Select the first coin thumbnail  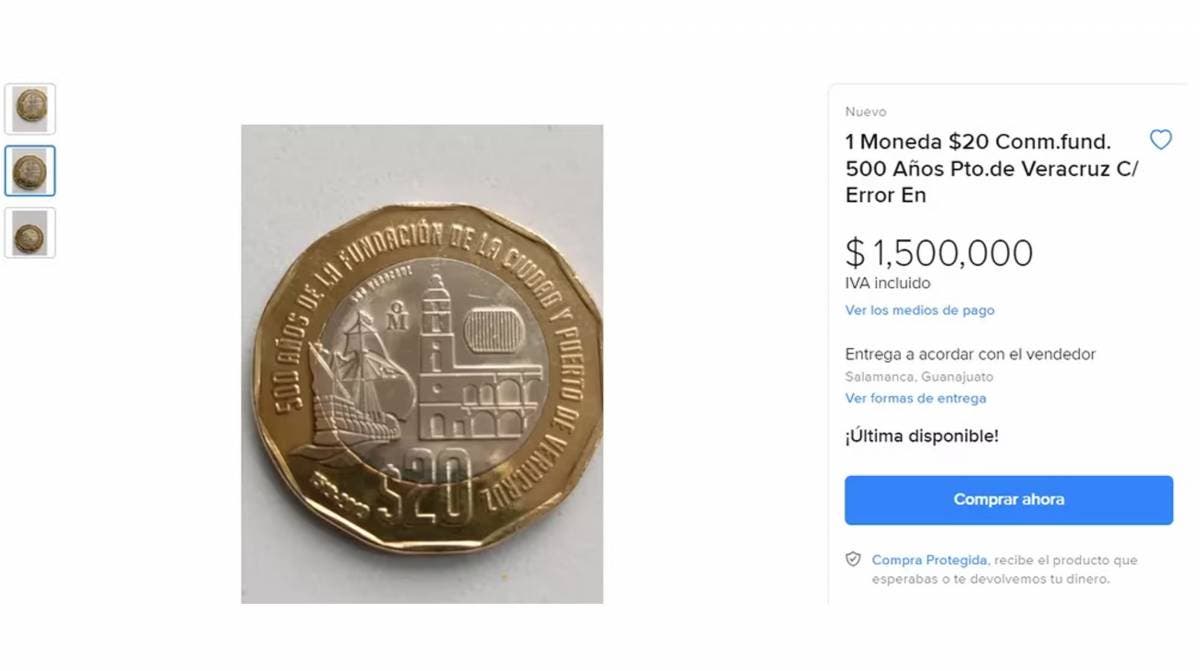tap(30, 108)
